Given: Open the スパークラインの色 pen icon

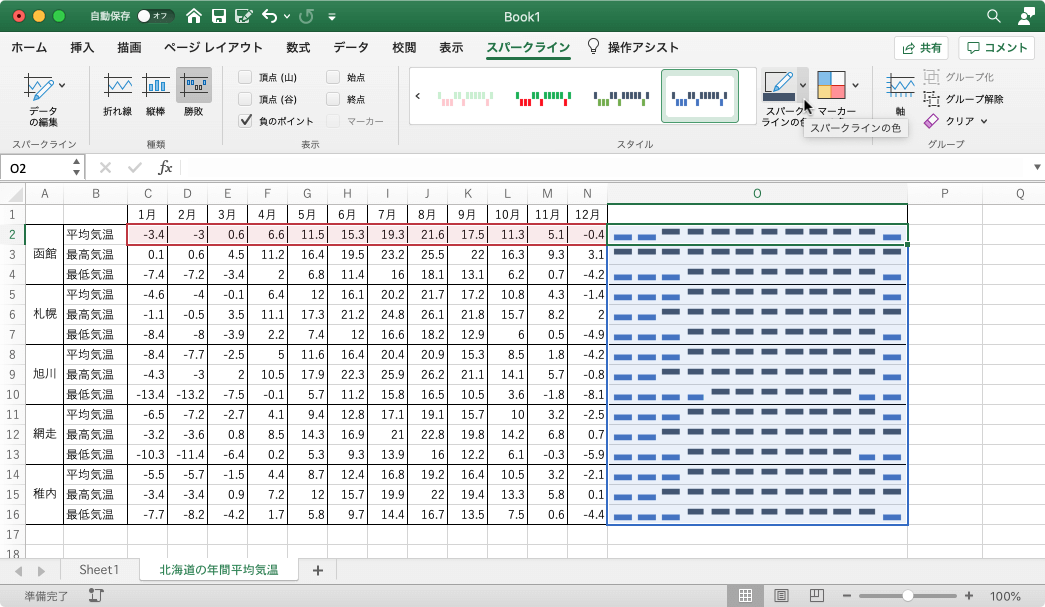Looking at the screenshot, I should coord(779,86).
